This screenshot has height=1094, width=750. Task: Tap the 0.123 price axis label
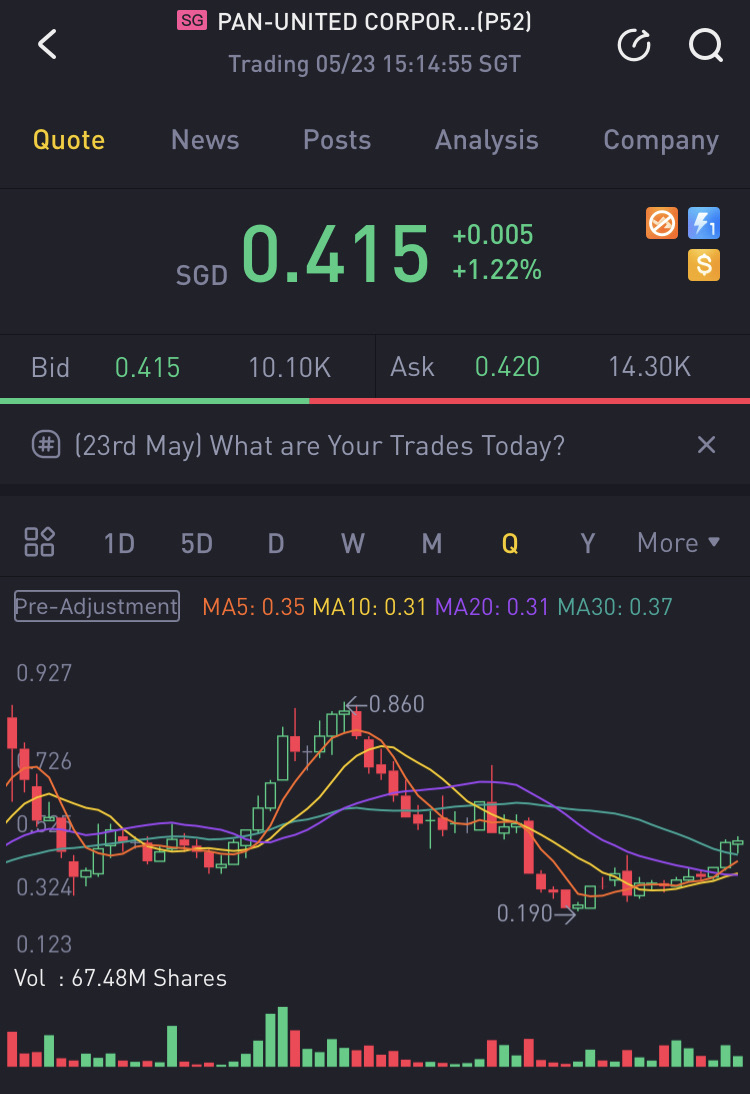click(44, 944)
